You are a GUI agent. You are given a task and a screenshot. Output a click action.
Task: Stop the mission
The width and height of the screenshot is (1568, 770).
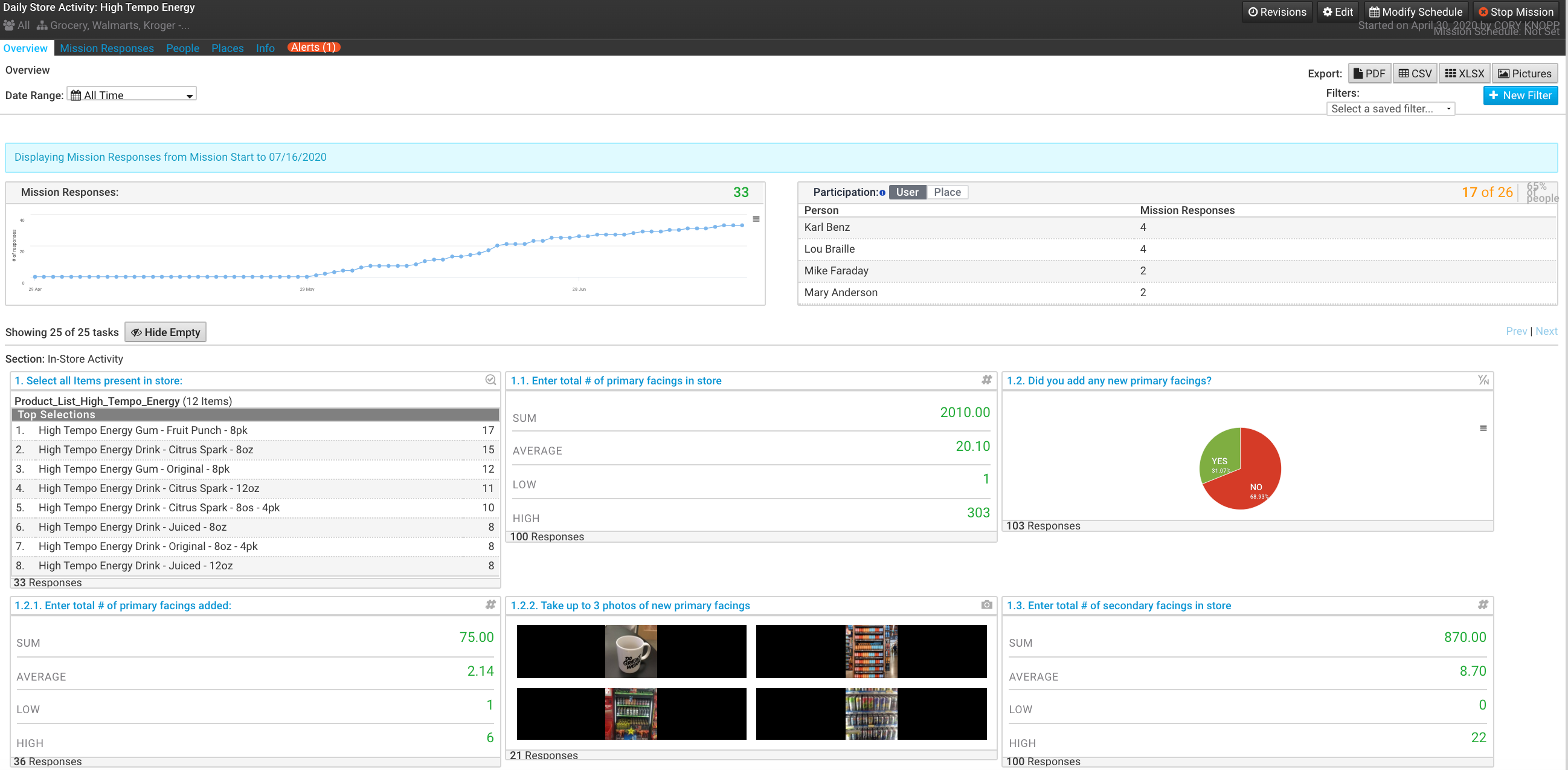(1515, 11)
